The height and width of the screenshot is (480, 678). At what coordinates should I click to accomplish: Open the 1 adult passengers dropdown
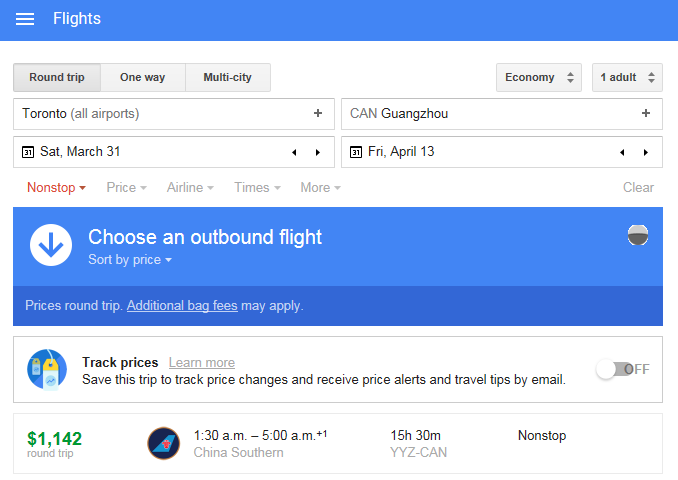[627, 77]
